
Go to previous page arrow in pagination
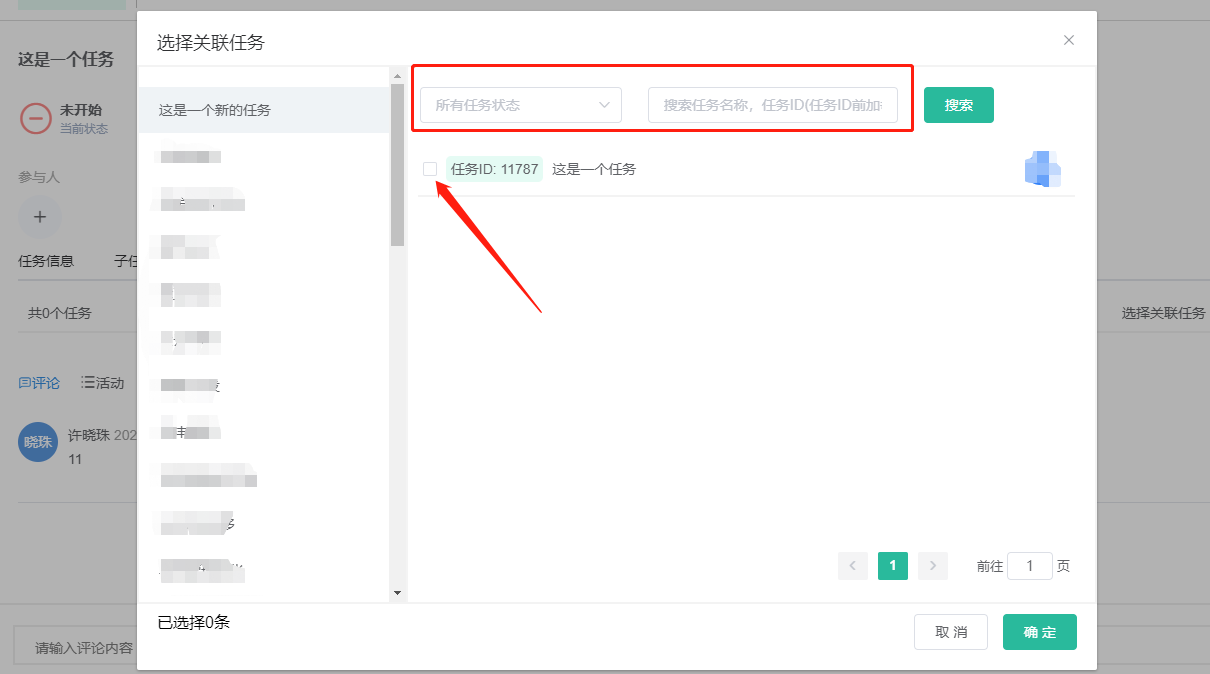pyautogui.click(x=853, y=566)
